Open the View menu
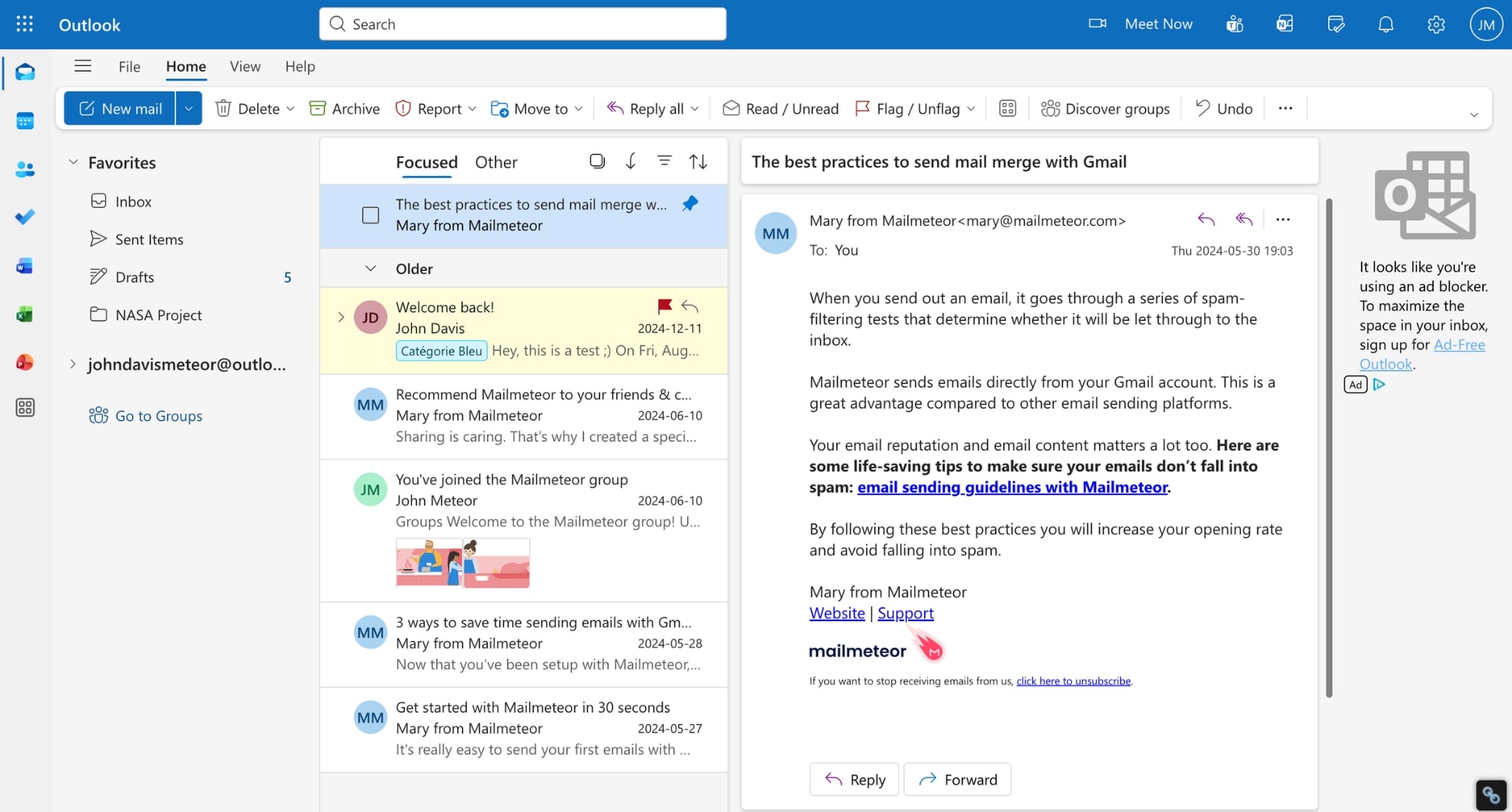 pyautogui.click(x=245, y=66)
